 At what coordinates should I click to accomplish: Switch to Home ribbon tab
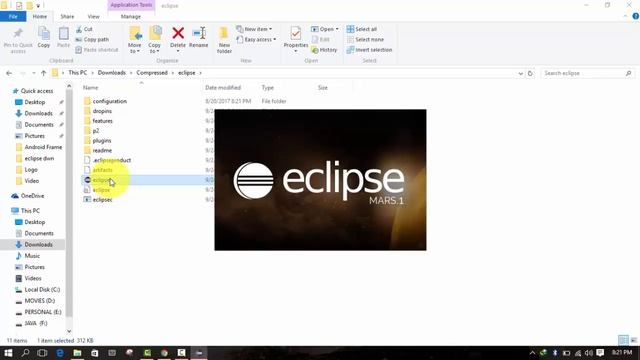pos(40,16)
